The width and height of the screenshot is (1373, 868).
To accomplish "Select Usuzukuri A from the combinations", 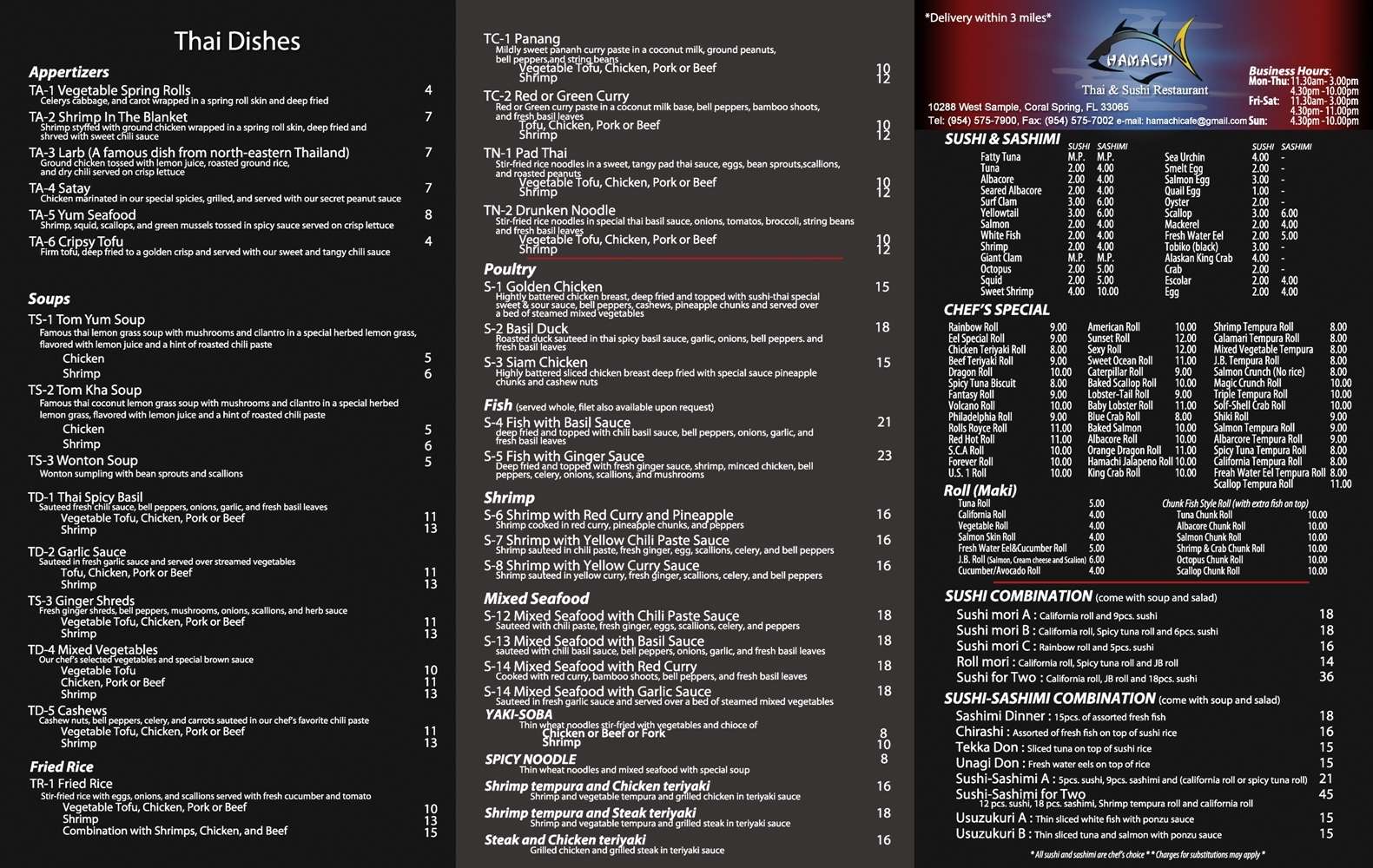I will pos(992,818).
